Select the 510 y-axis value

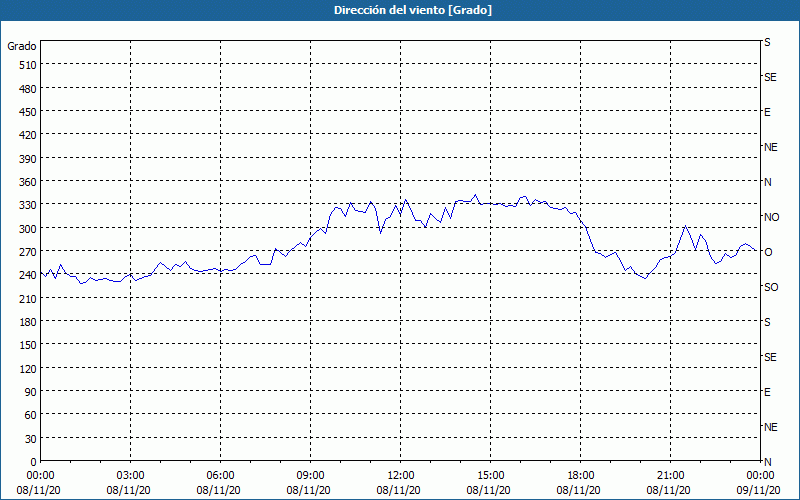pyautogui.click(x=28, y=65)
